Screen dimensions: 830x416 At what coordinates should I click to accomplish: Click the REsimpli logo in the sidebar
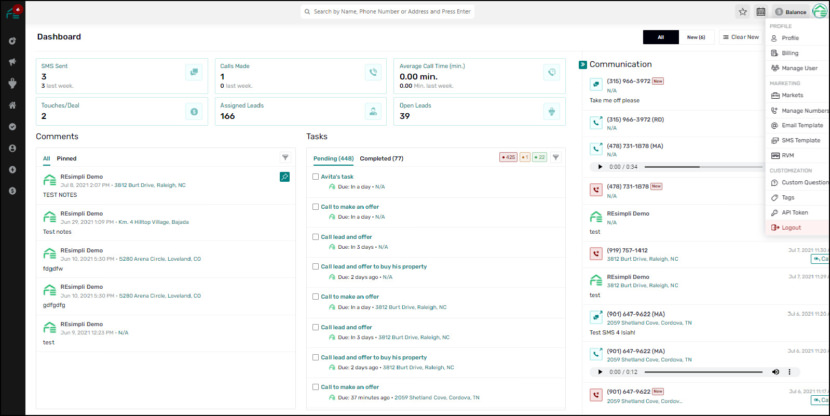click(13, 11)
